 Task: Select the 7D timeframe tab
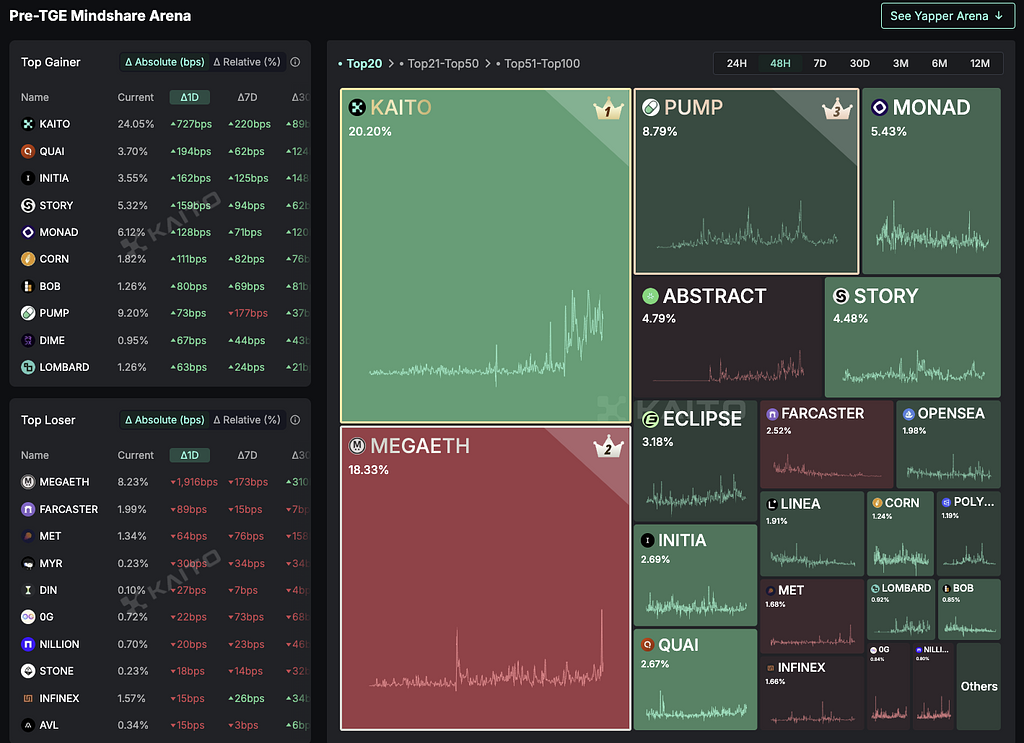pyautogui.click(x=820, y=63)
